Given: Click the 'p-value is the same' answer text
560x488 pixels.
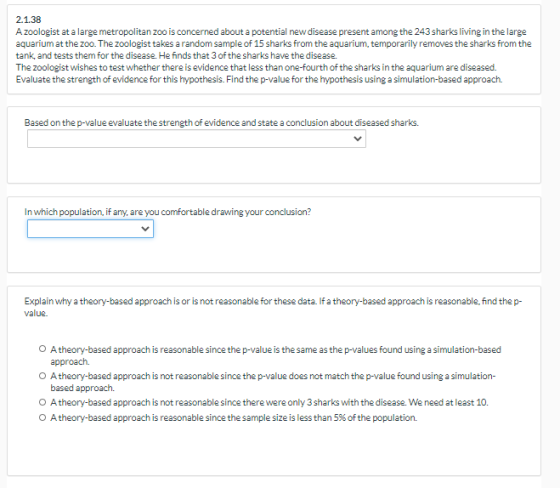Looking at the screenshot, I should click(276, 355).
